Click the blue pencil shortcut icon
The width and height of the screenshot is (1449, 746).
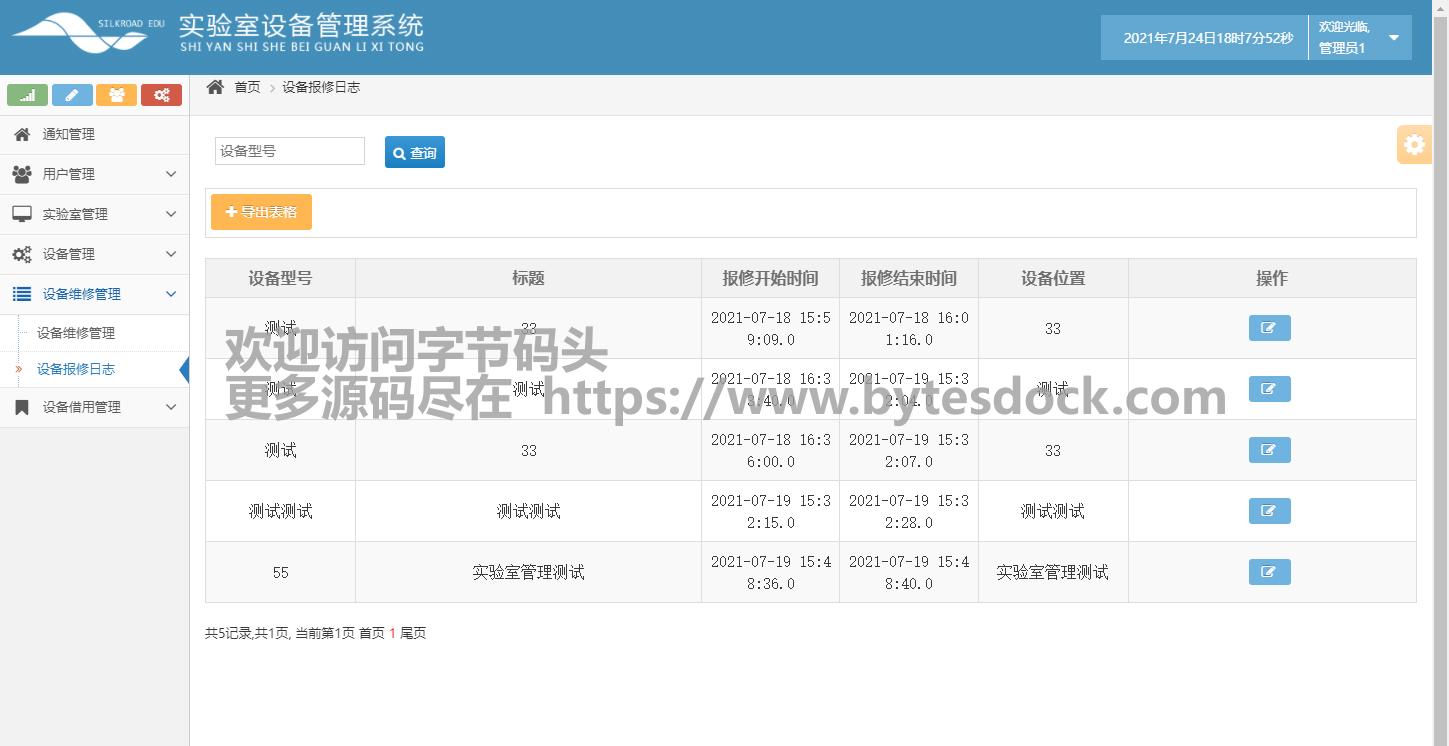72,95
